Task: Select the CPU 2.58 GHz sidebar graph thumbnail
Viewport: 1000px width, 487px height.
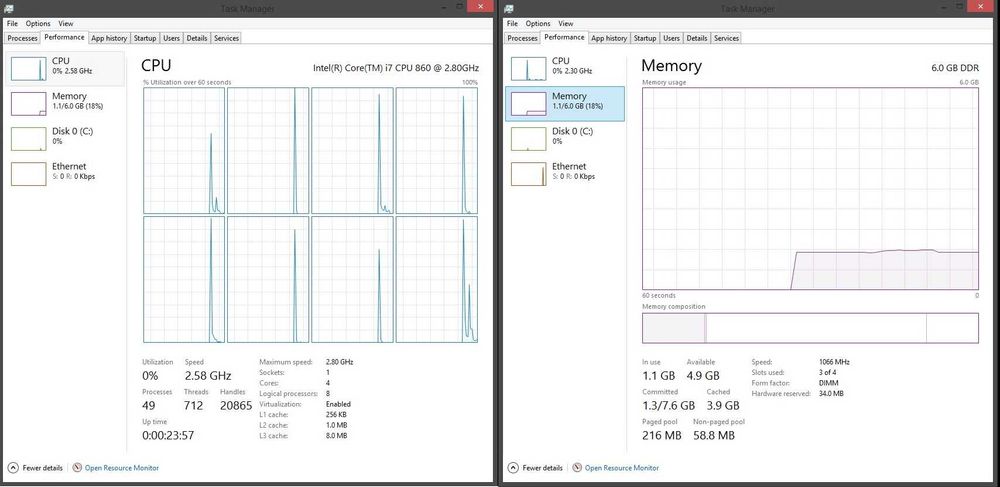Action: [x=28, y=67]
